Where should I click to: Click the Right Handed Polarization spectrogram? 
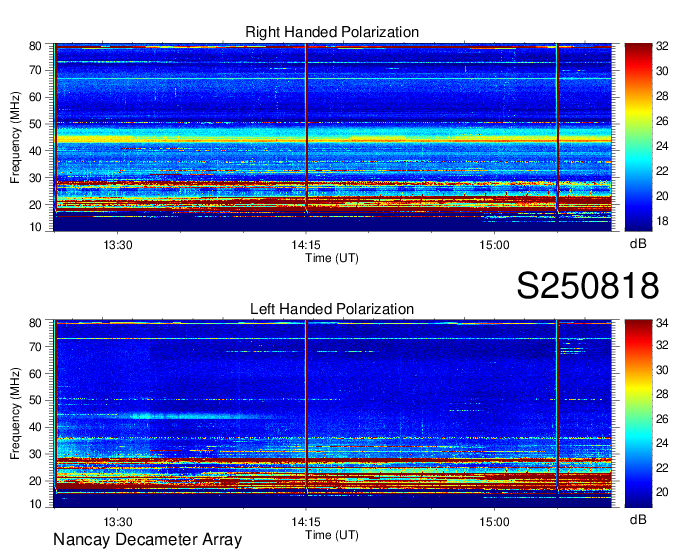[x=333, y=137]
